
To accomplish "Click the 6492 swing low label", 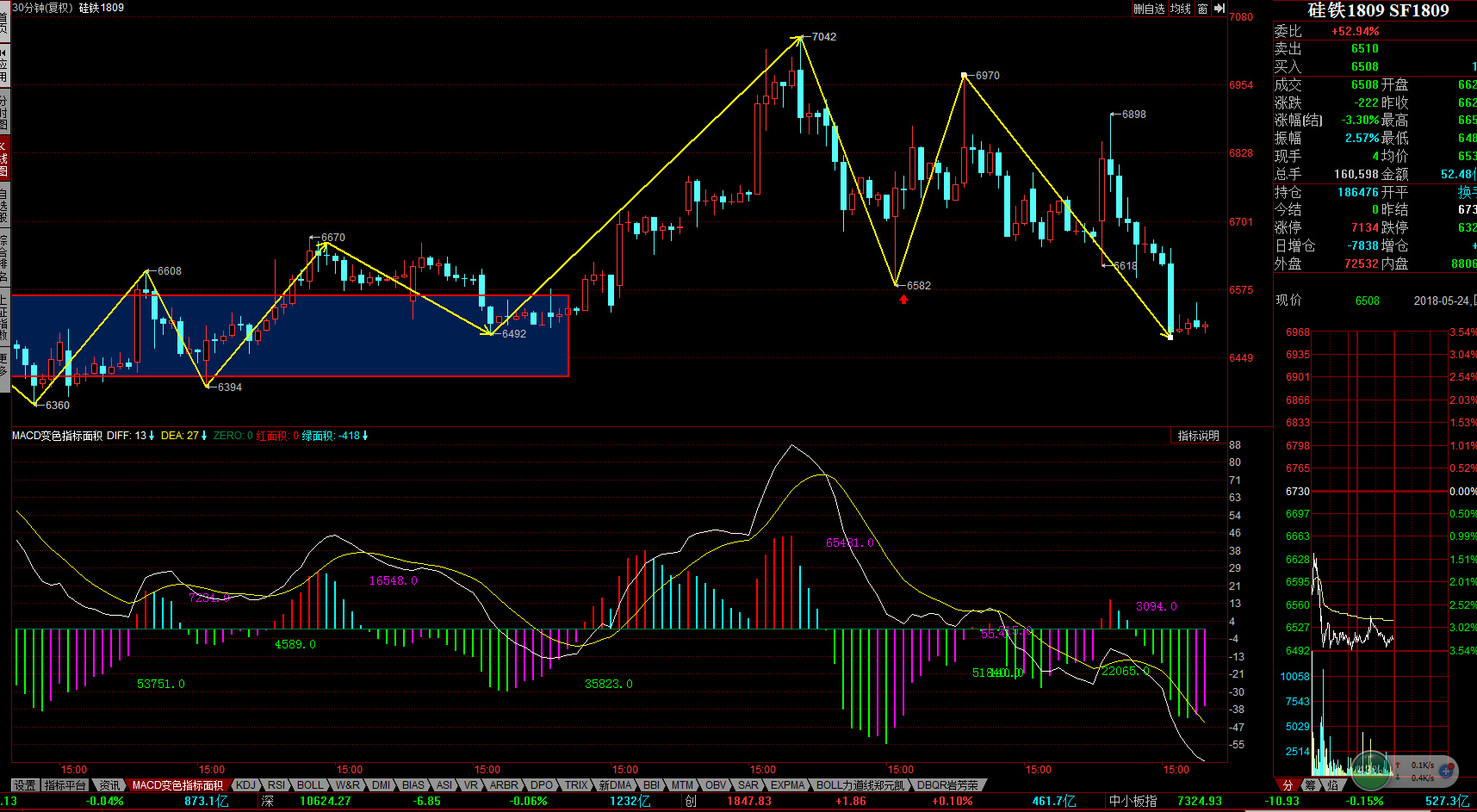I will [514, 334].
